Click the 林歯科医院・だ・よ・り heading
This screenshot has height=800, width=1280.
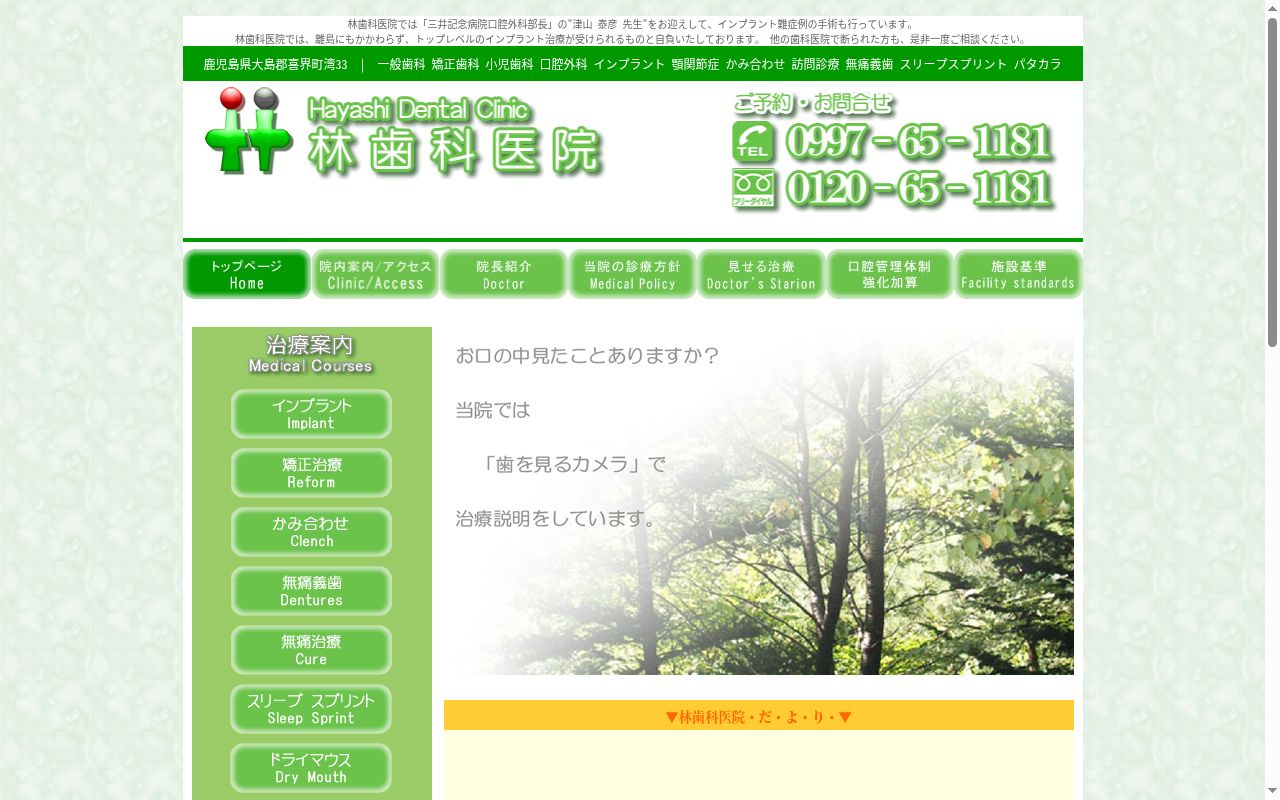pyautogui.click(x=759, y=717)
